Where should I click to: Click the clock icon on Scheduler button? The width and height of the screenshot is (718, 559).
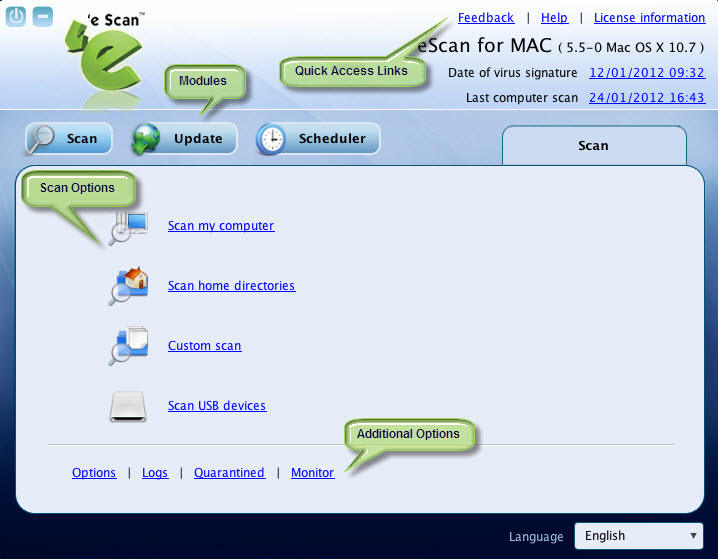coord(272,139)
